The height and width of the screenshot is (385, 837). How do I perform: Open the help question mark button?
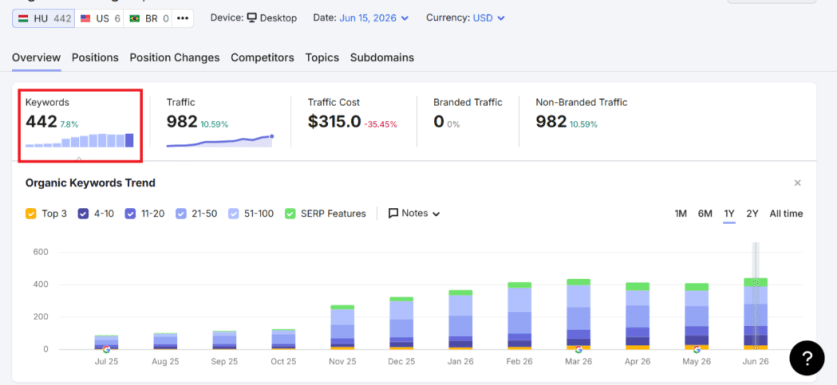pos(807,358)
